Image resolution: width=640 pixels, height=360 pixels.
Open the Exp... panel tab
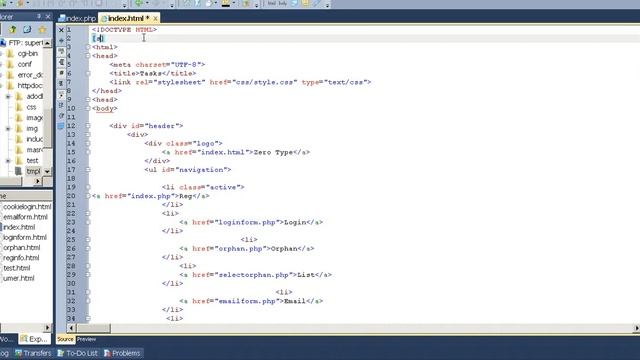click(x=34, y=339)
